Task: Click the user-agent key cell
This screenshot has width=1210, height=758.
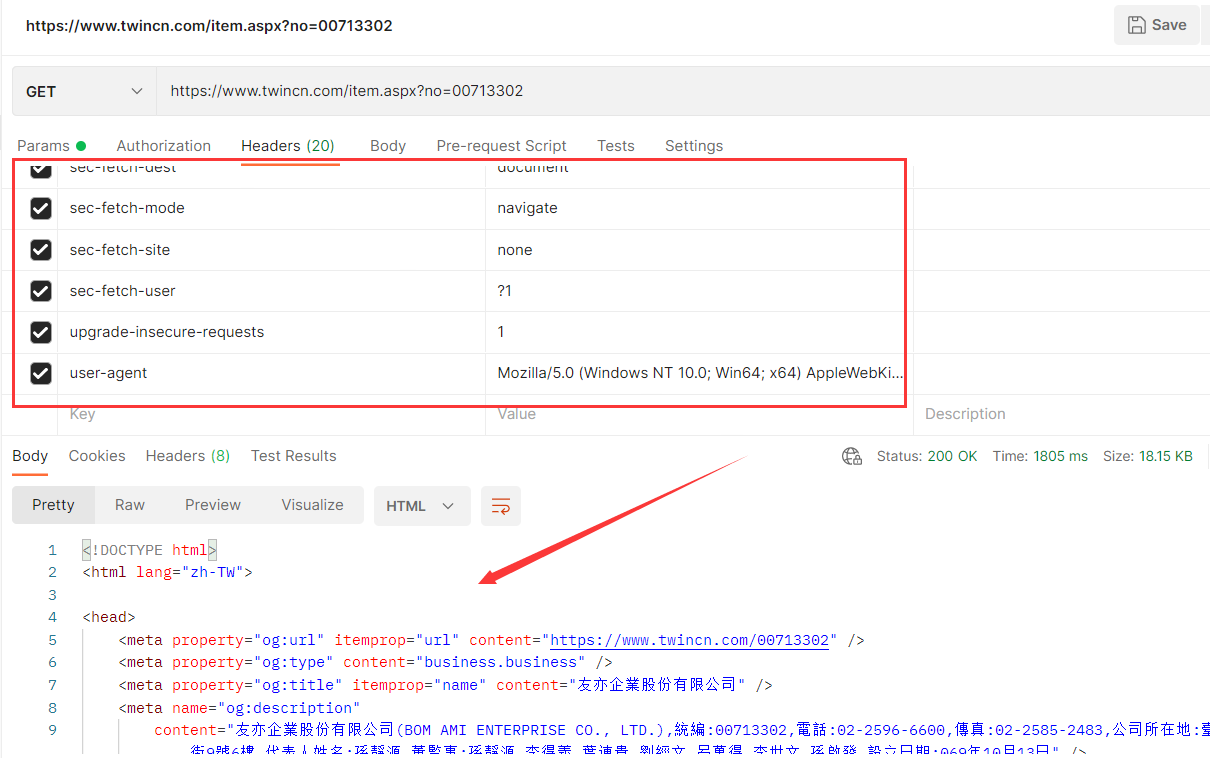Action: tap(271, 373)
